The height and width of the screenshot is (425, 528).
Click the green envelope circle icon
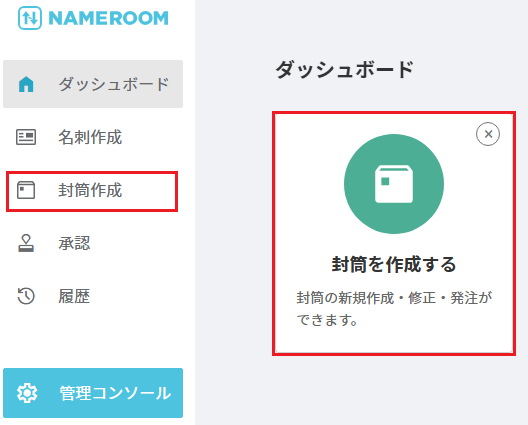coord(394,184)
